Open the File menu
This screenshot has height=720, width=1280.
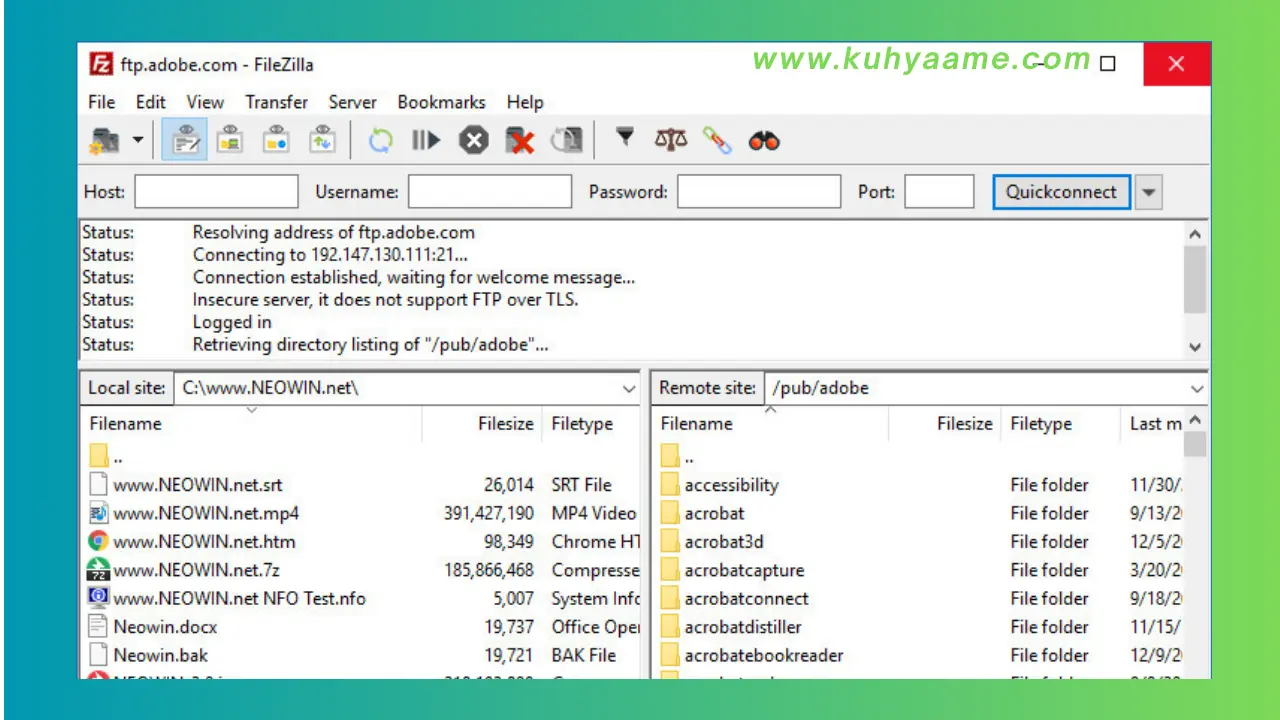pos(101,102)
